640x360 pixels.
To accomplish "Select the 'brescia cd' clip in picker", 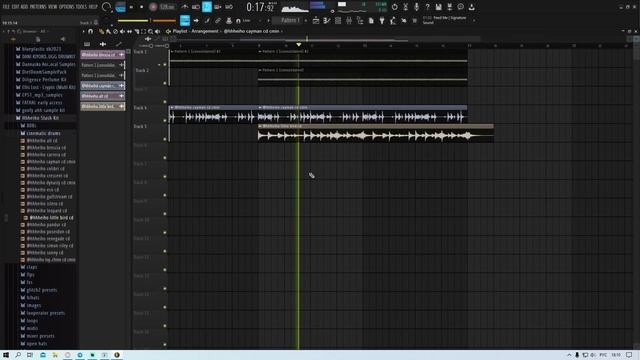I will pyautogui.click(x=102, y=55).
